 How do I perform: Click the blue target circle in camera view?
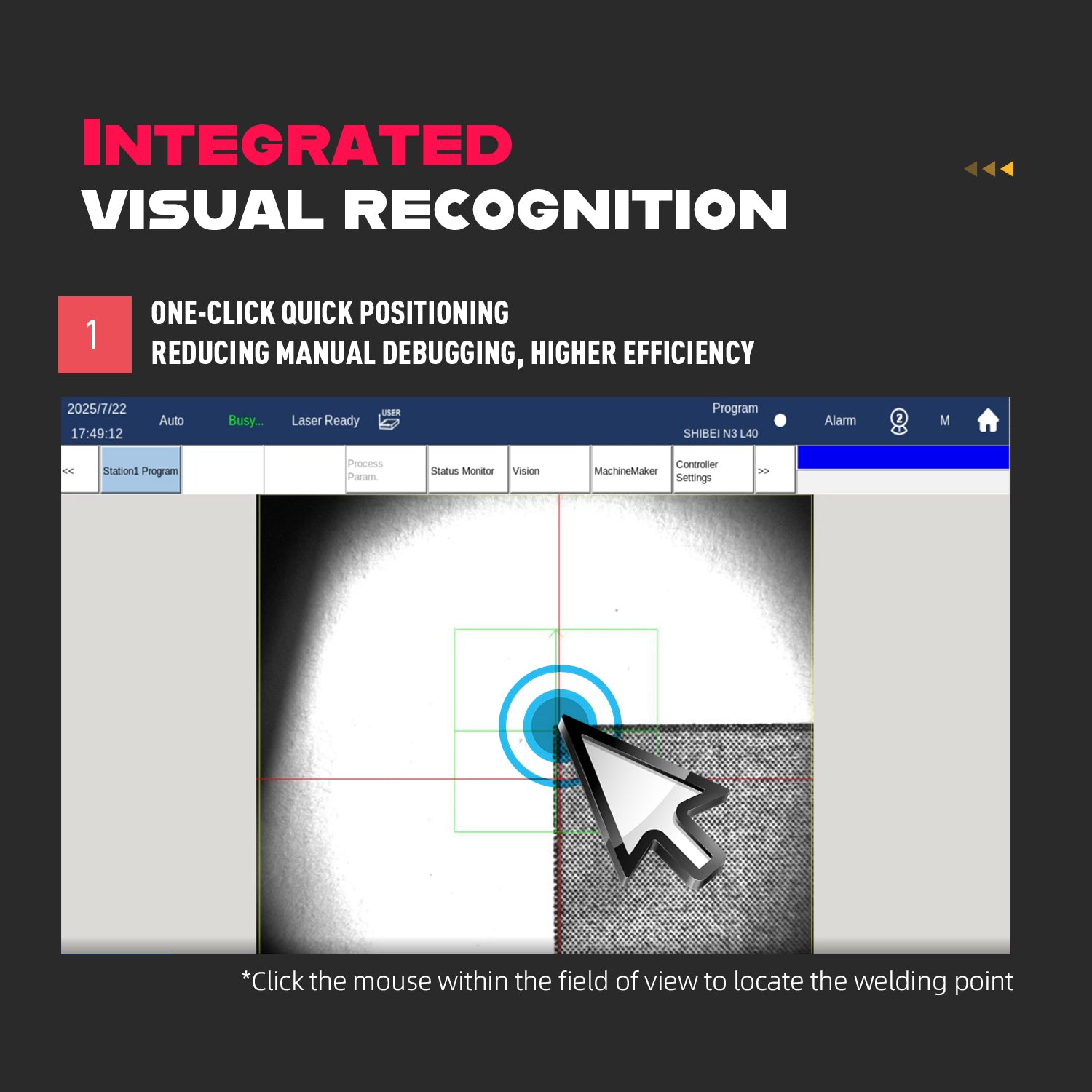click(558, 724)
